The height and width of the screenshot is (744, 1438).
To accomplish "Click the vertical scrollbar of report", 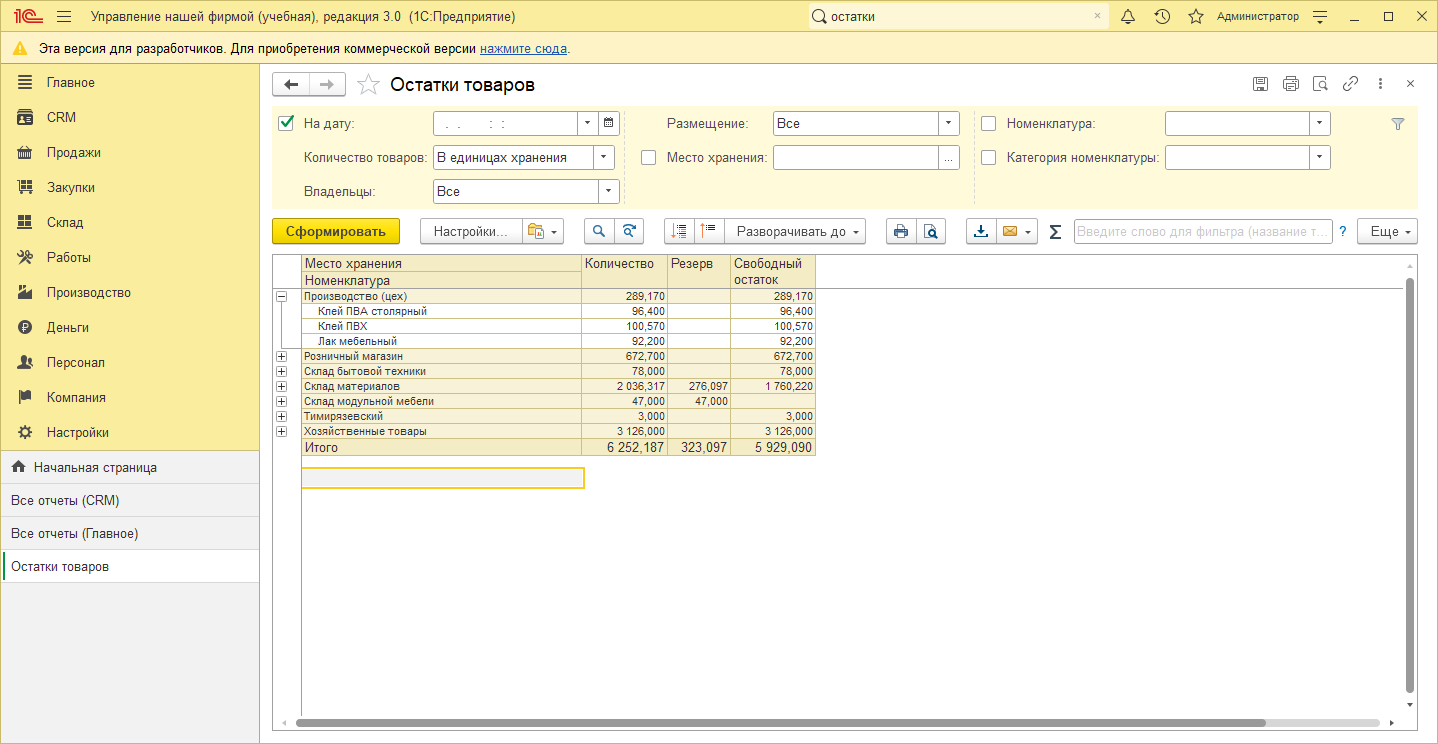I will pyautogui.click(x=1410, y=485).
